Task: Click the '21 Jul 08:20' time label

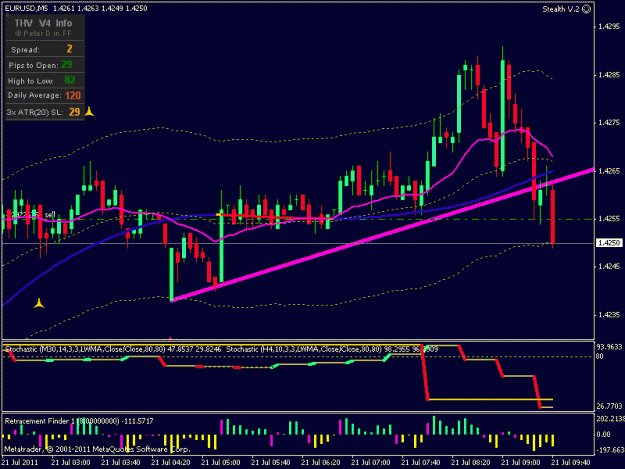Action: coord(470,463)
